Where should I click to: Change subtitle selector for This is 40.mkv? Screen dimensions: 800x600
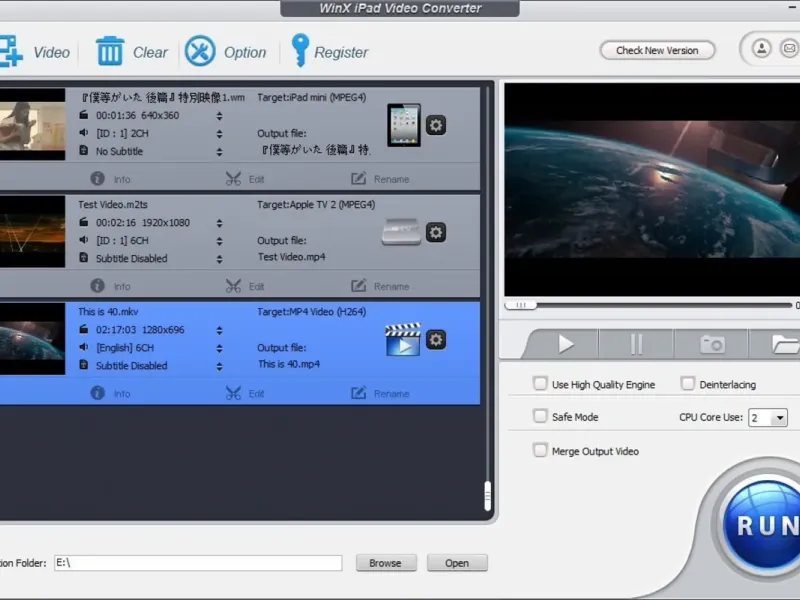[219, 366]
